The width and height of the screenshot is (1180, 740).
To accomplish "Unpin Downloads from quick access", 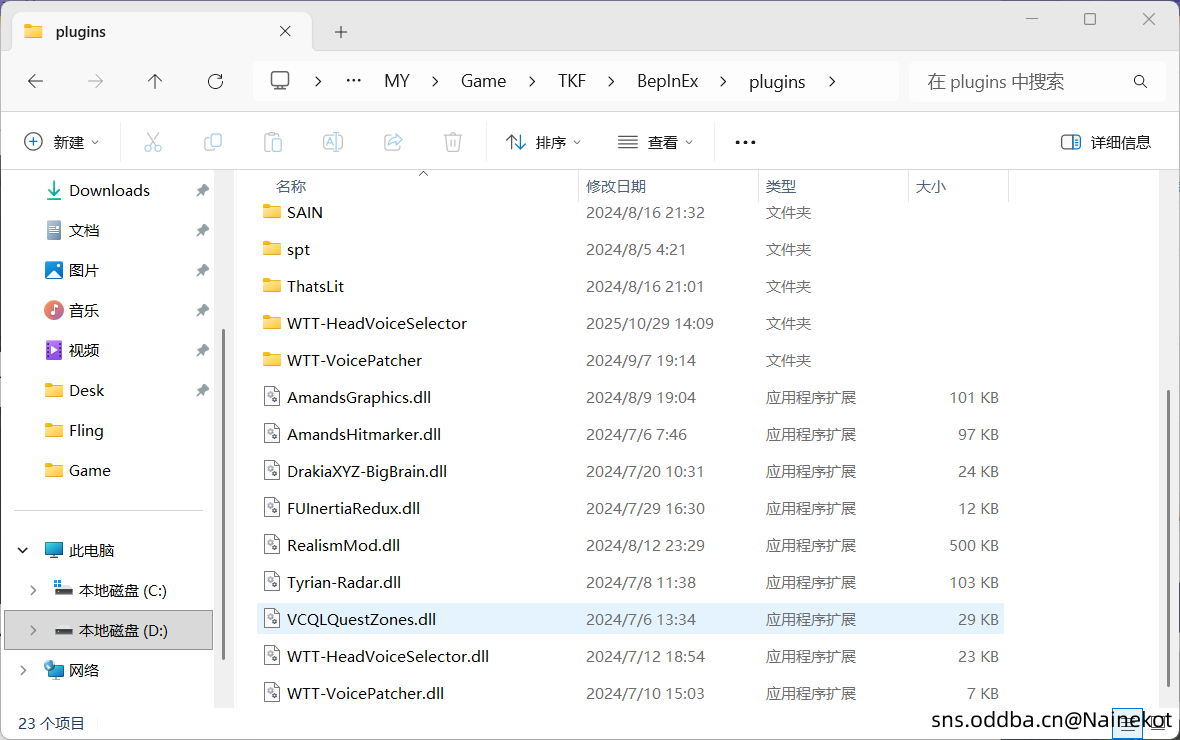I will click(202, 190).
